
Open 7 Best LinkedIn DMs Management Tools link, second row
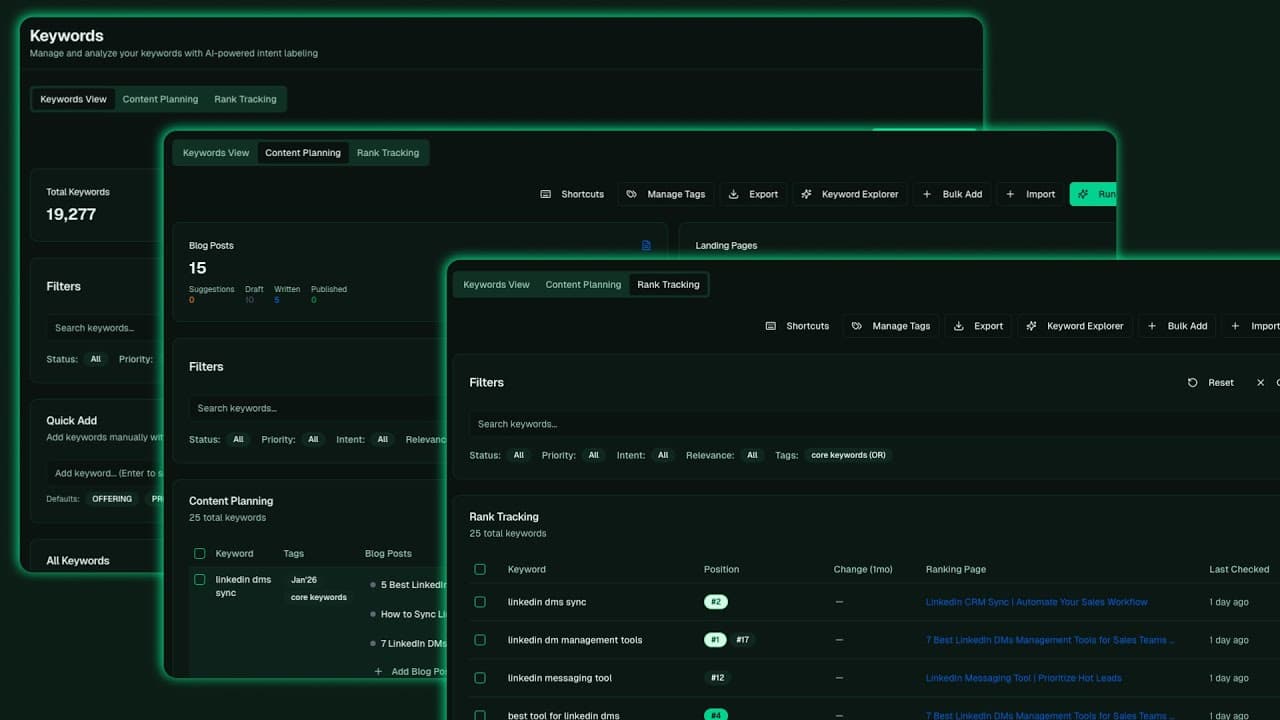point(1050,640)
